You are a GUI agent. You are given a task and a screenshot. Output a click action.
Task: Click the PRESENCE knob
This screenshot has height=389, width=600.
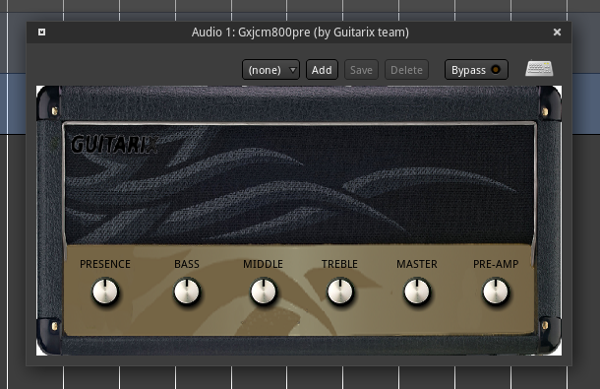click(105, 291)
